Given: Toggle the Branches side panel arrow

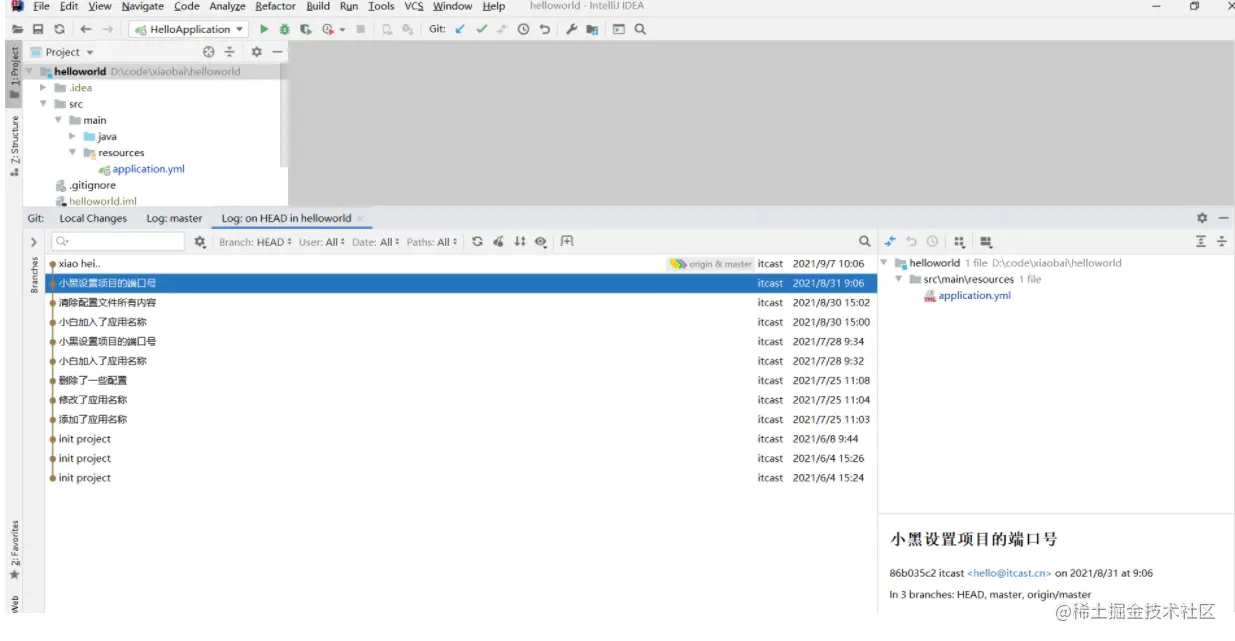Looking at the screenshot, I should 33,242.
